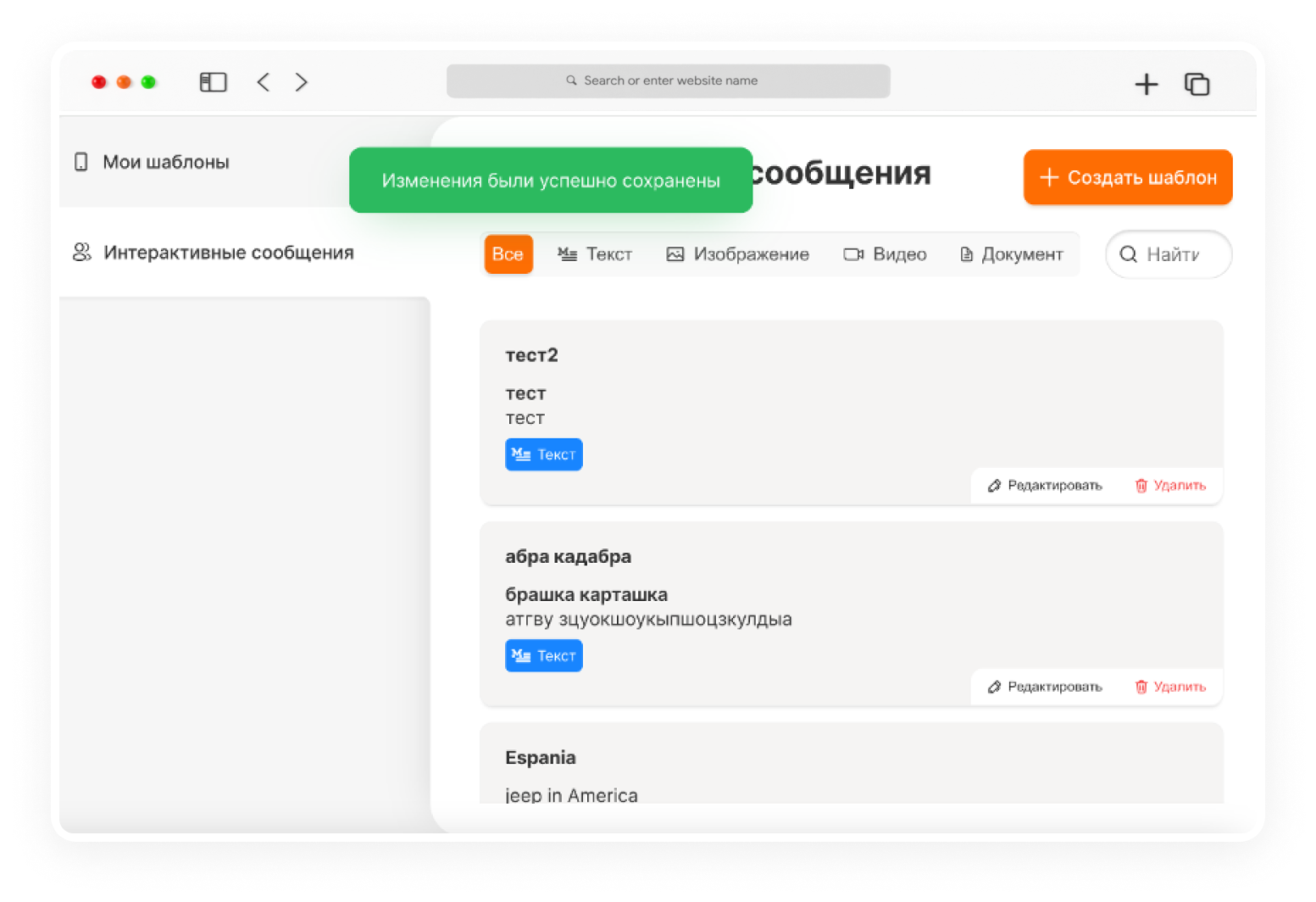Open Интерактивные сообщения section
Image resolution: width=1316 pixels, height=902 pixels.
244,253
